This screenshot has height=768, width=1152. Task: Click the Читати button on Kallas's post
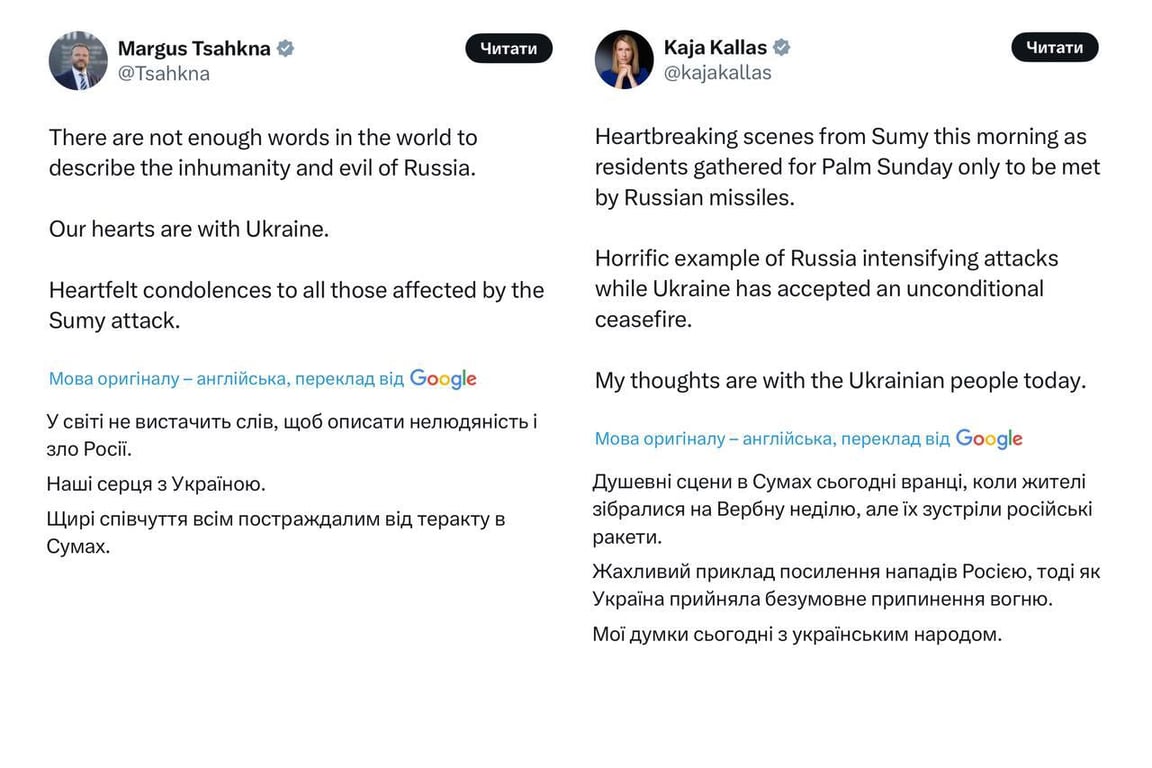point(1055,46)
